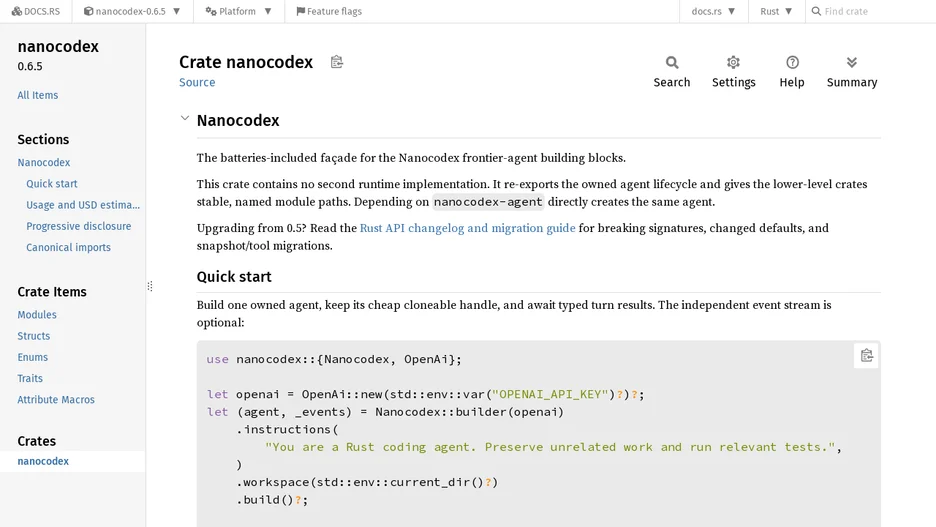
Task: Open the Help question mark
Action: pyautogui.click(x=792, y=72)
